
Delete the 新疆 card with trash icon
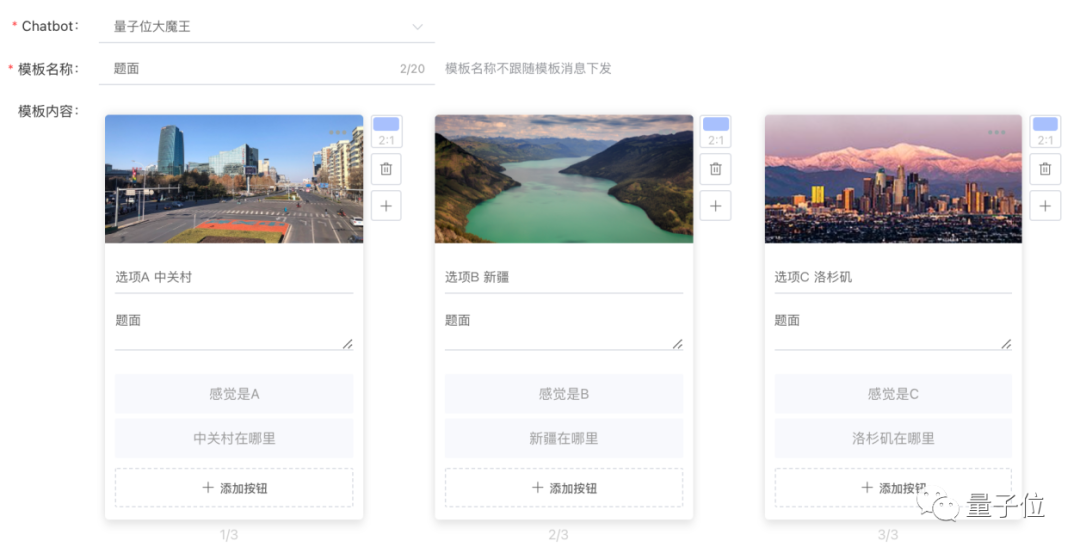(x=716, y=169)
